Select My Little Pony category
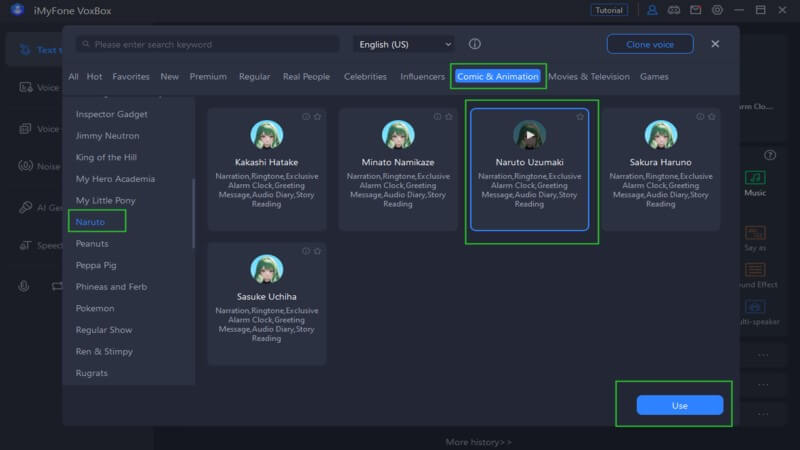800x450 pixels. [x=106, y=201]
